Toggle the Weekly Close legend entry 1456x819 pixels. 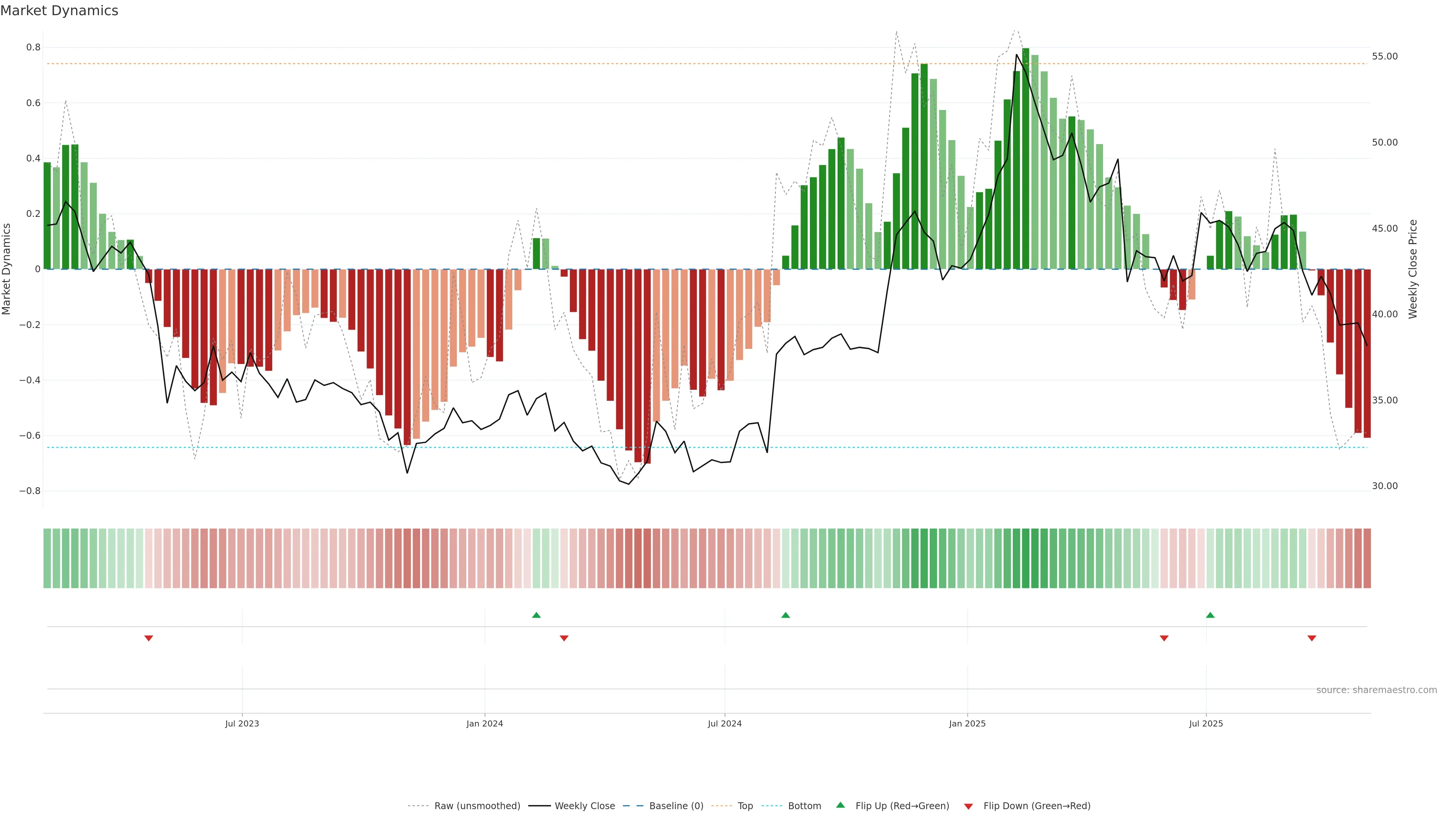point(584,806)
